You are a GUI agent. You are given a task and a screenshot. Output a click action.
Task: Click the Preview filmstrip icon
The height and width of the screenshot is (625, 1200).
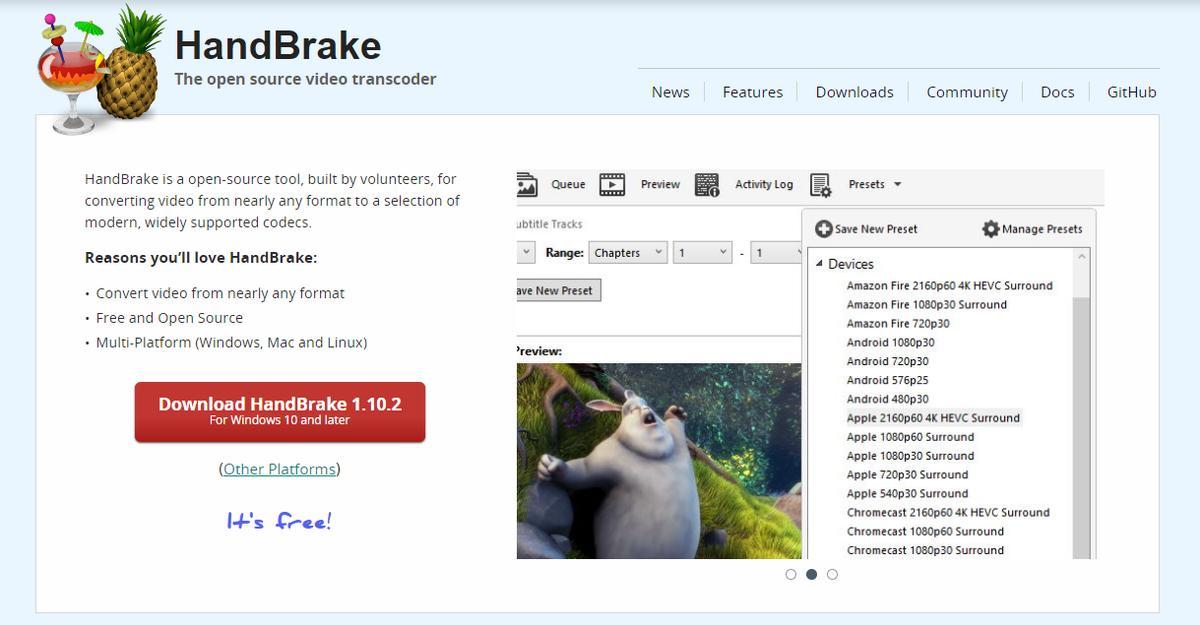coord(612,185)
